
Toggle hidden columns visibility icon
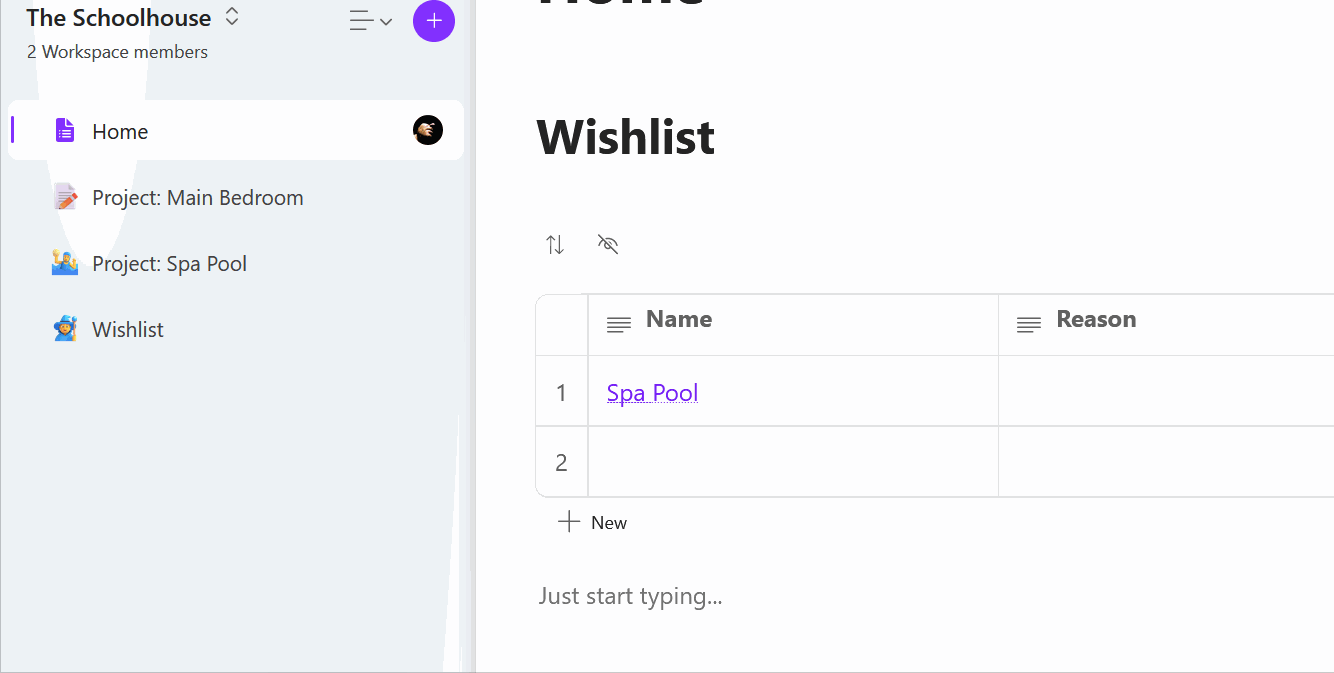click(608, 245)
